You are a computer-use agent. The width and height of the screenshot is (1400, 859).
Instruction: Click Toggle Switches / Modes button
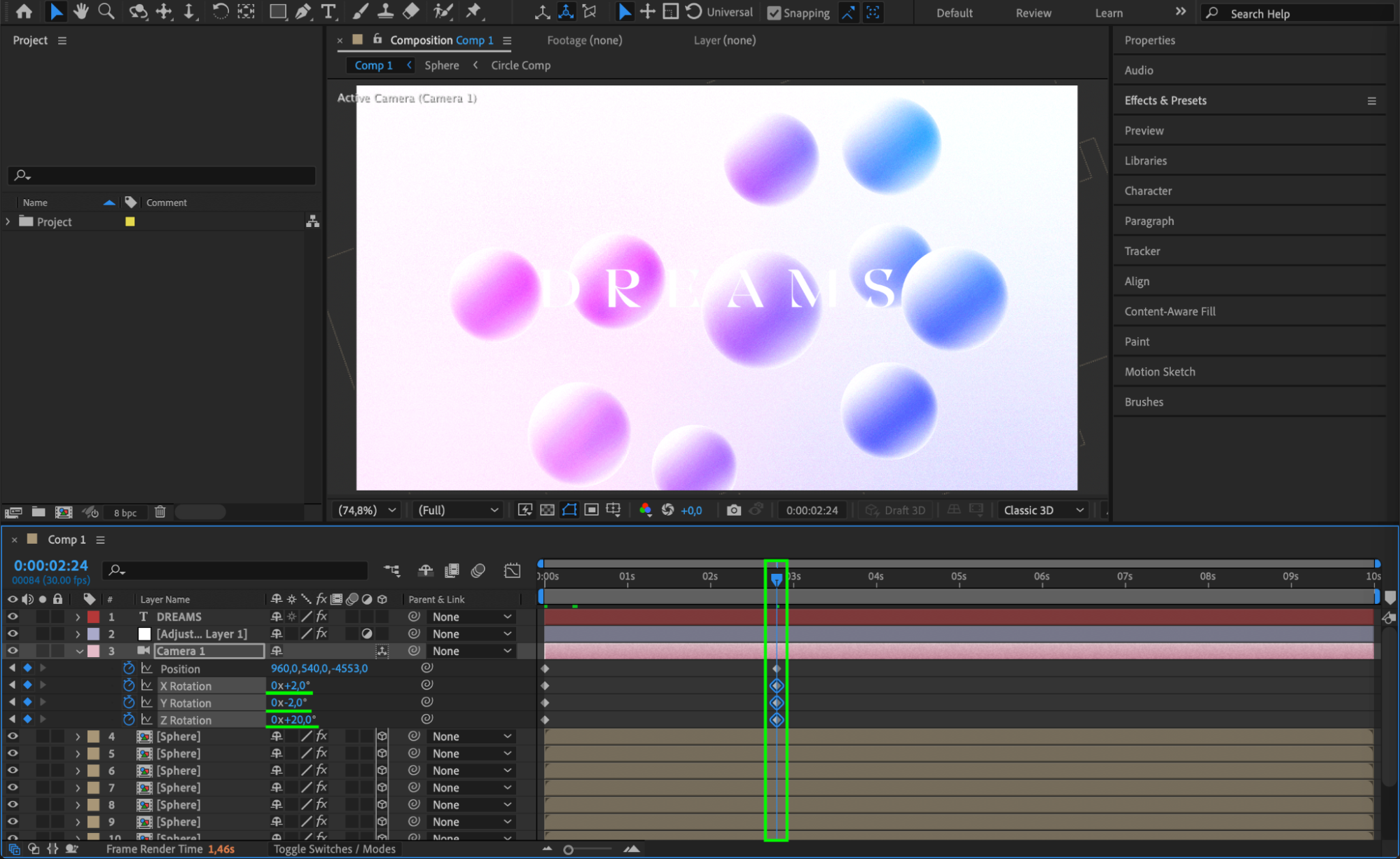click(335, 849)
